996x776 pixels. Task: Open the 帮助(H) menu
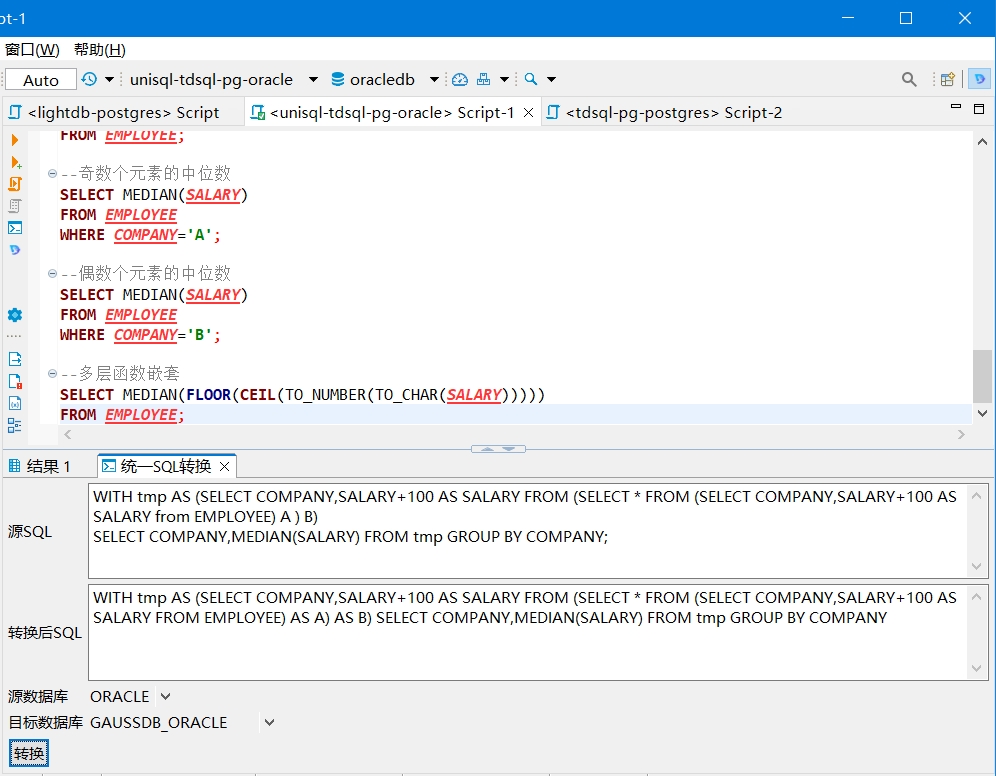[x=100, y=50]
